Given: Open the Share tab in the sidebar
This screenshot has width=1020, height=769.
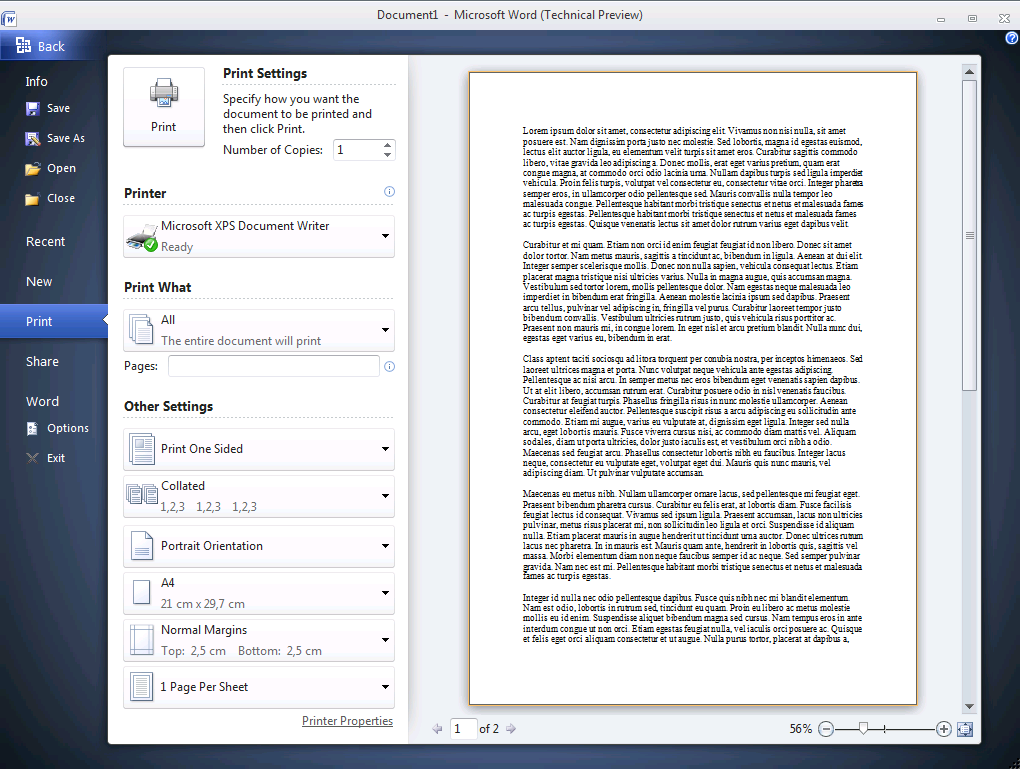Looking at the screenshot, I should pyautogui.click(x=42, y=362).
